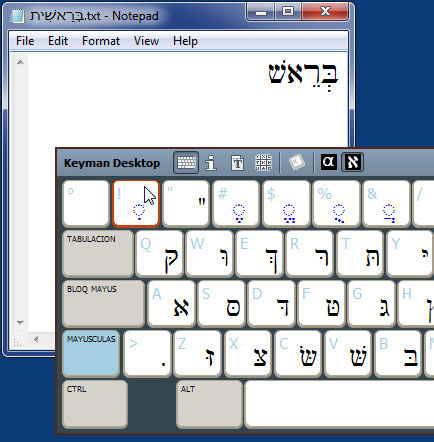Minimize the Notepad window

click(261, 12)
